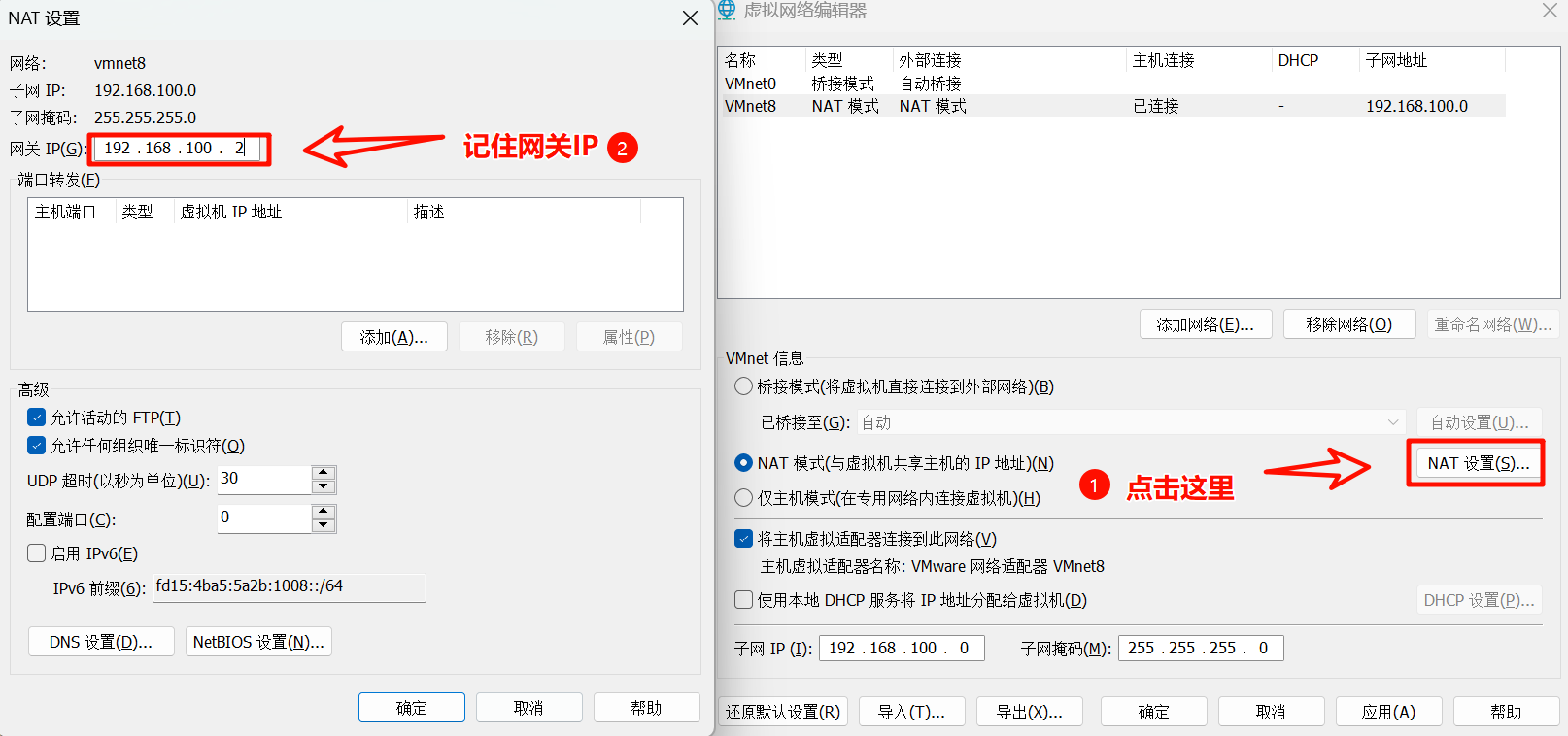Viewport: 1568px width, 736px height.
Task: Enable the 启用 IPv6 checkbox
Action: coord(37,553)
